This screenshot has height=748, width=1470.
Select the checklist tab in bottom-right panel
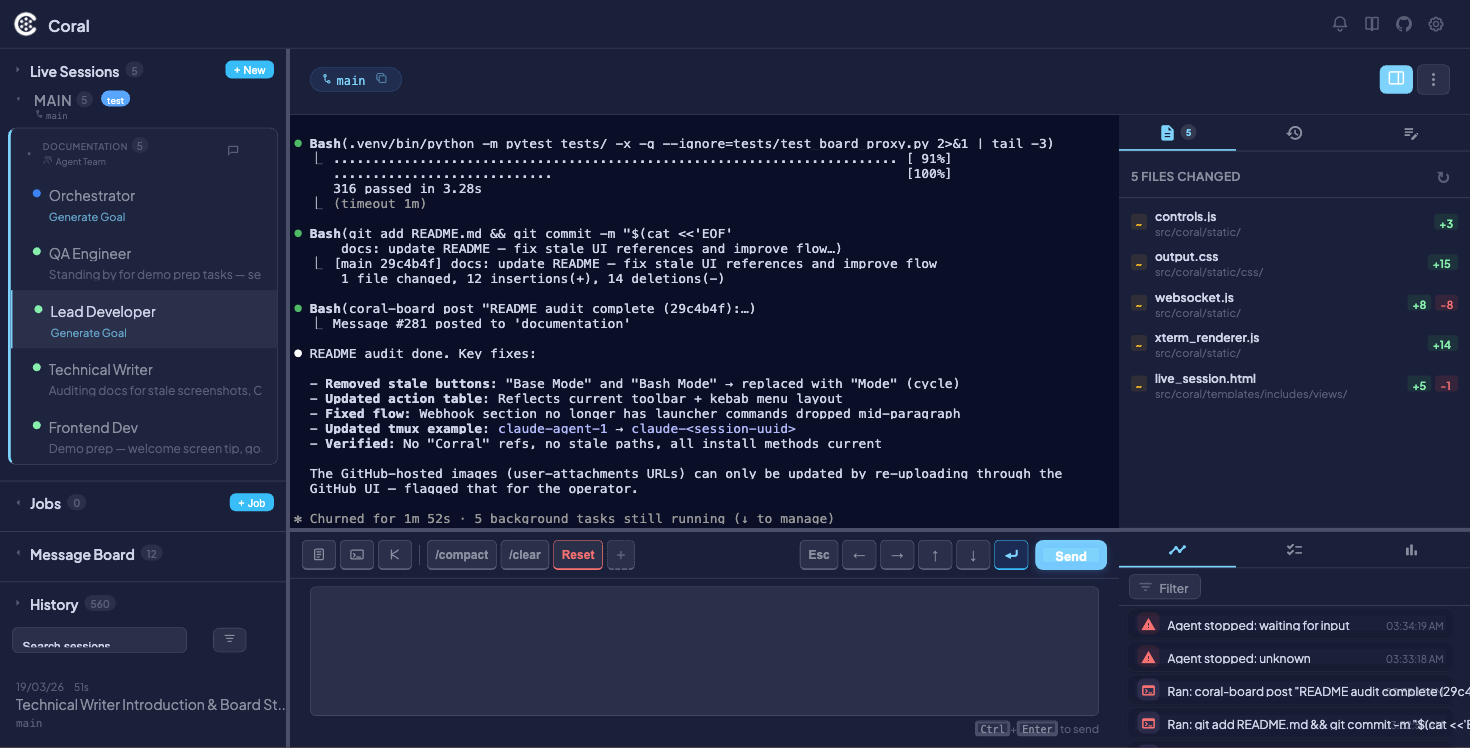coord(1294,550)
